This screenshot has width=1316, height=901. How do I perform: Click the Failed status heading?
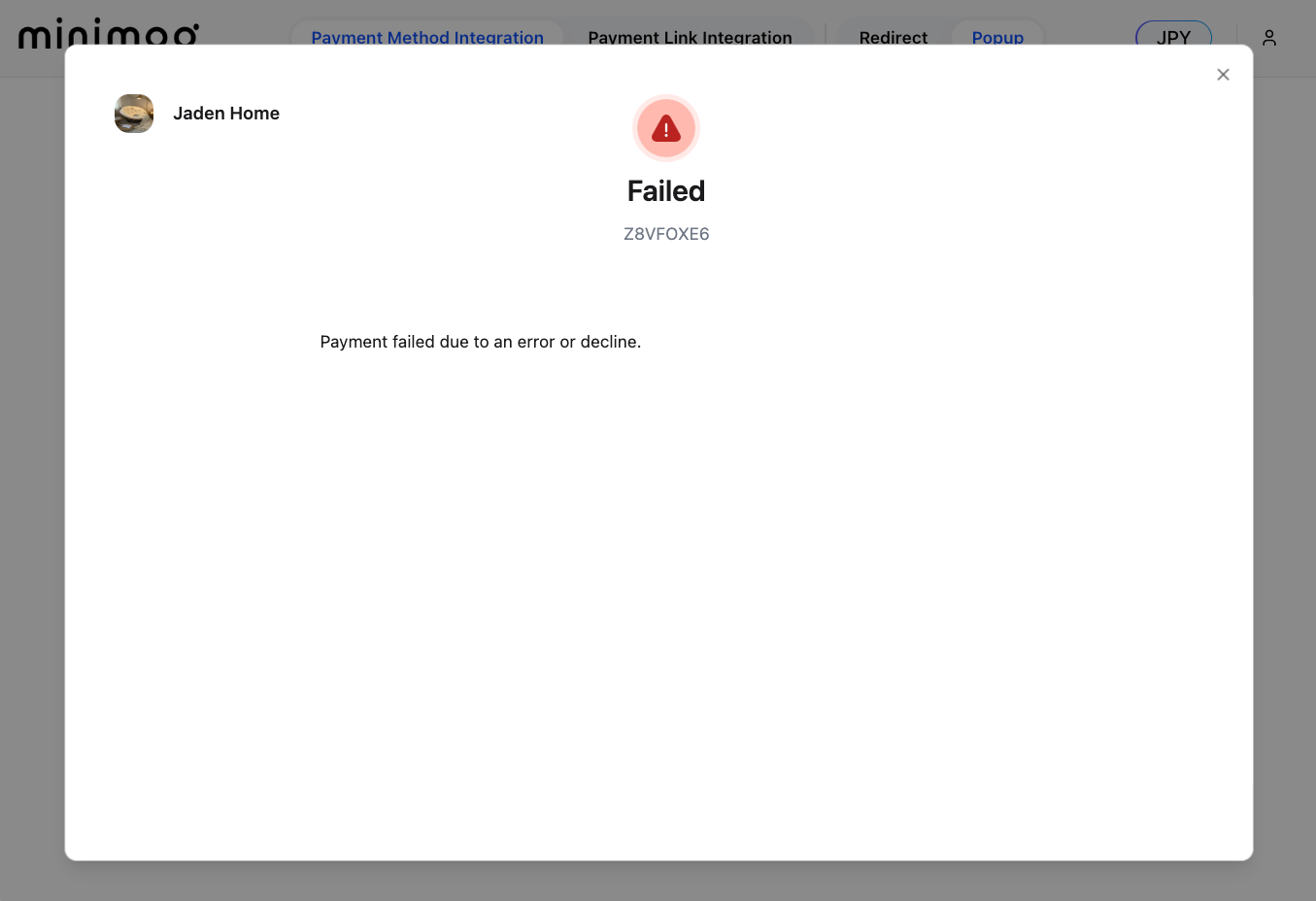(666, 191)
